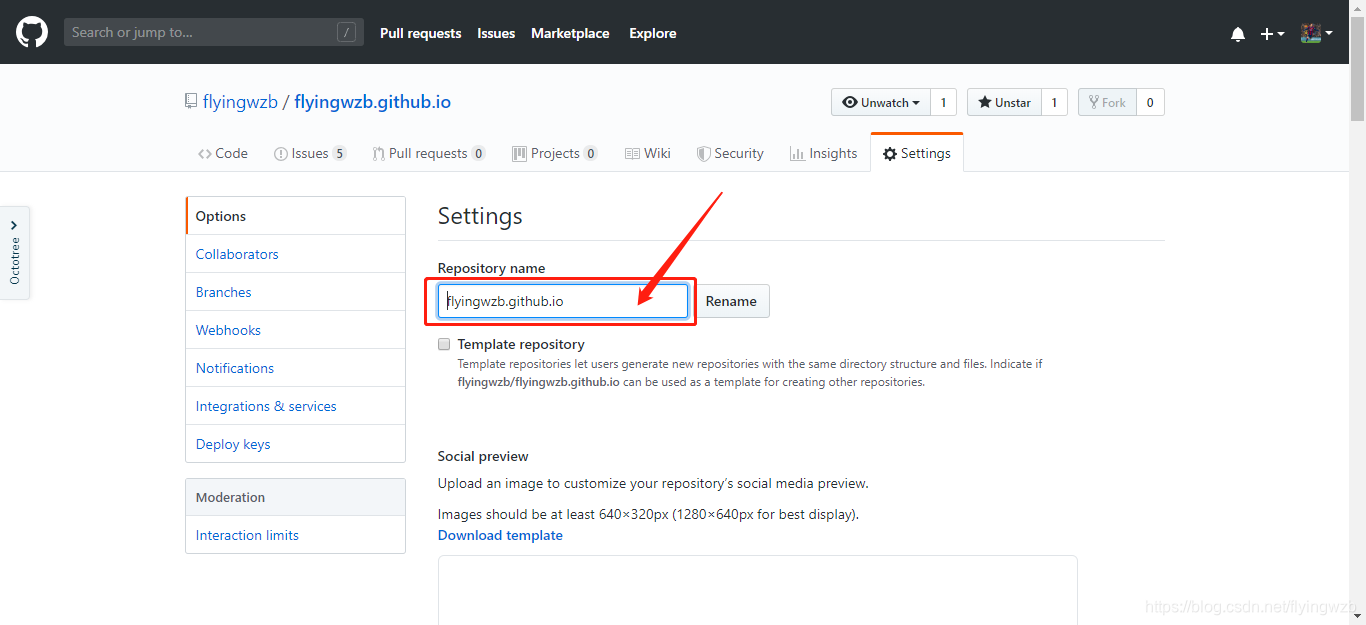The height and width of the screenshot is (625, 1366).
Task: Select Options in the settings sidebar
Action: tap(295, 216)
